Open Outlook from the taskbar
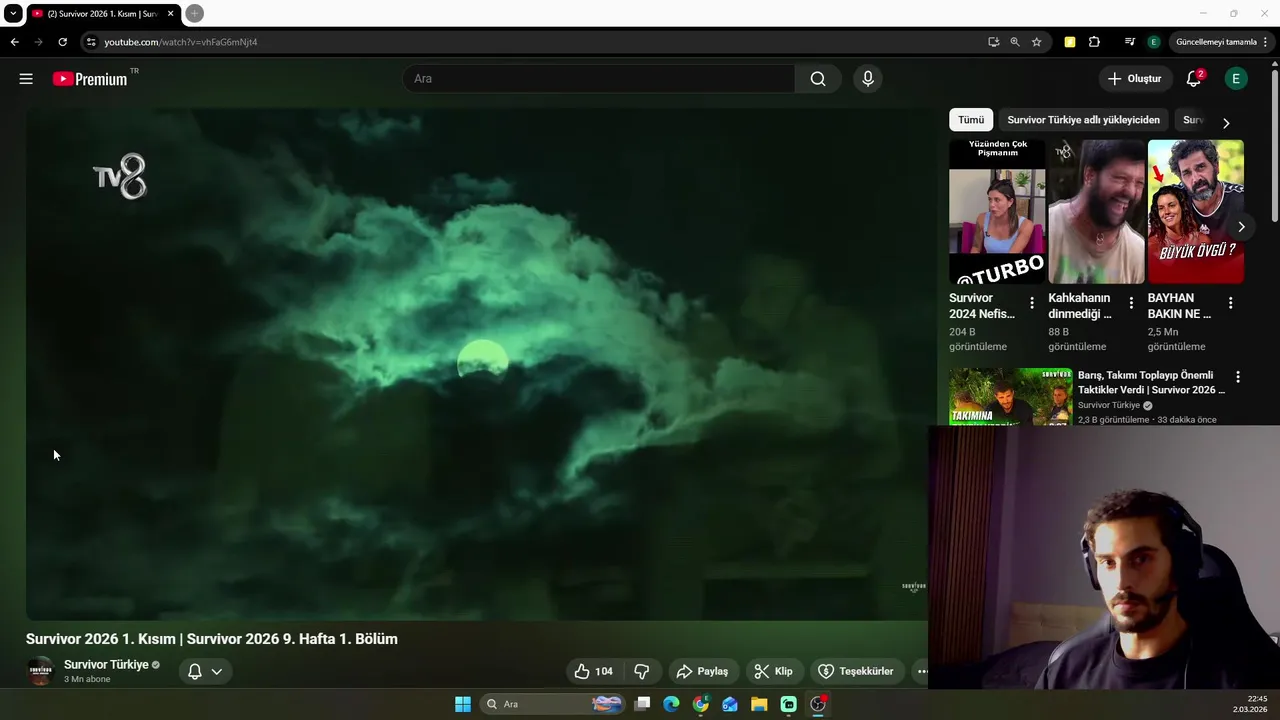 coord(730,704)
